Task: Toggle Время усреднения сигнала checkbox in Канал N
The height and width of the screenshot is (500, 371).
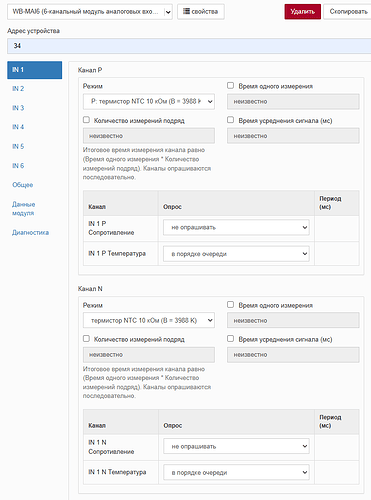Action: 230,339
